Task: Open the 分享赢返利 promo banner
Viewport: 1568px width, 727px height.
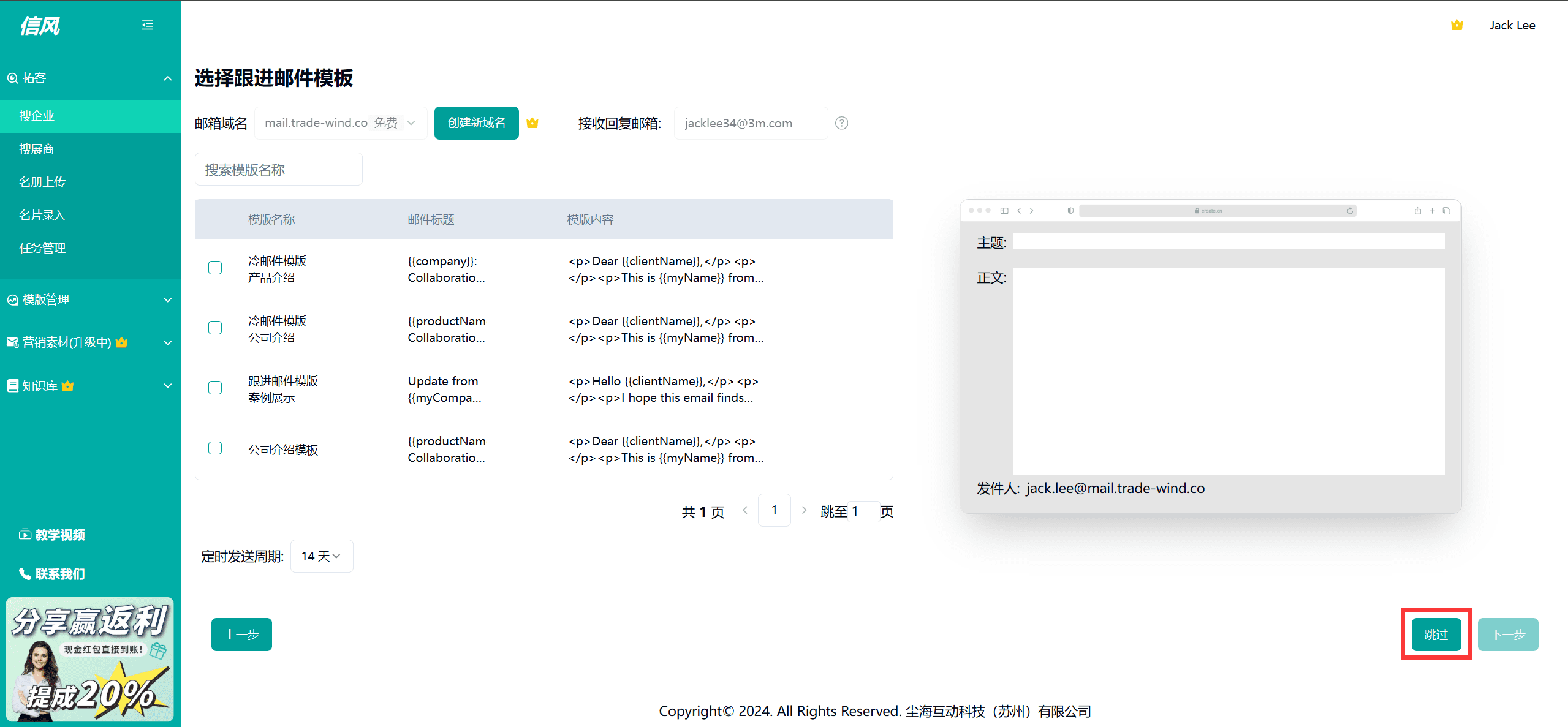Action: point(90,660)
